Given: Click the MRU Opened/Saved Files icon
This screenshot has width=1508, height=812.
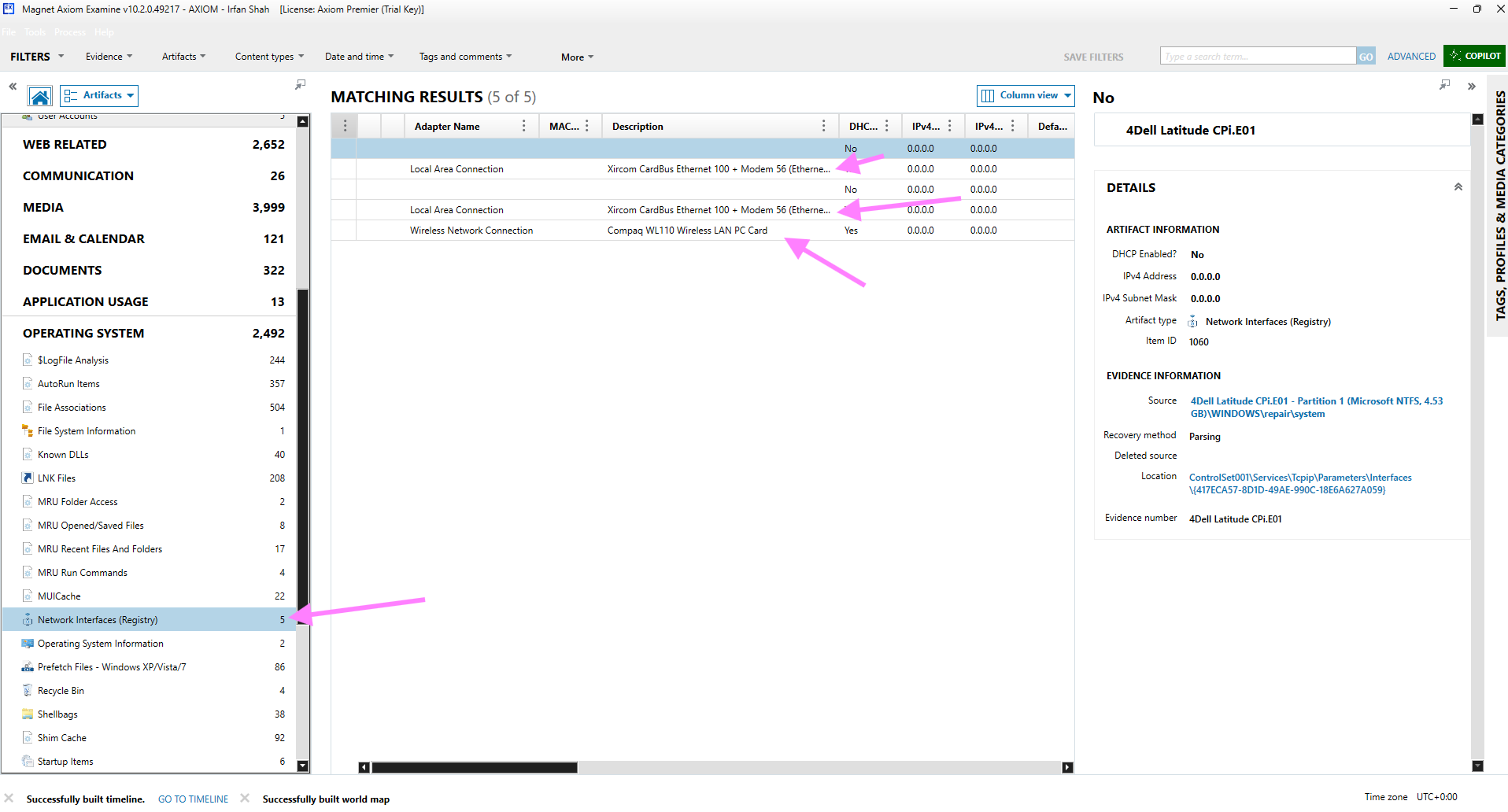Looking at the screenshot, I should tap(28, 526).
